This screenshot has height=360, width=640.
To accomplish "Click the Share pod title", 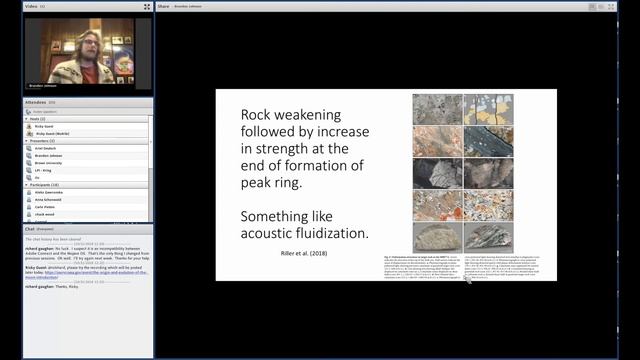I will (163, 7).
